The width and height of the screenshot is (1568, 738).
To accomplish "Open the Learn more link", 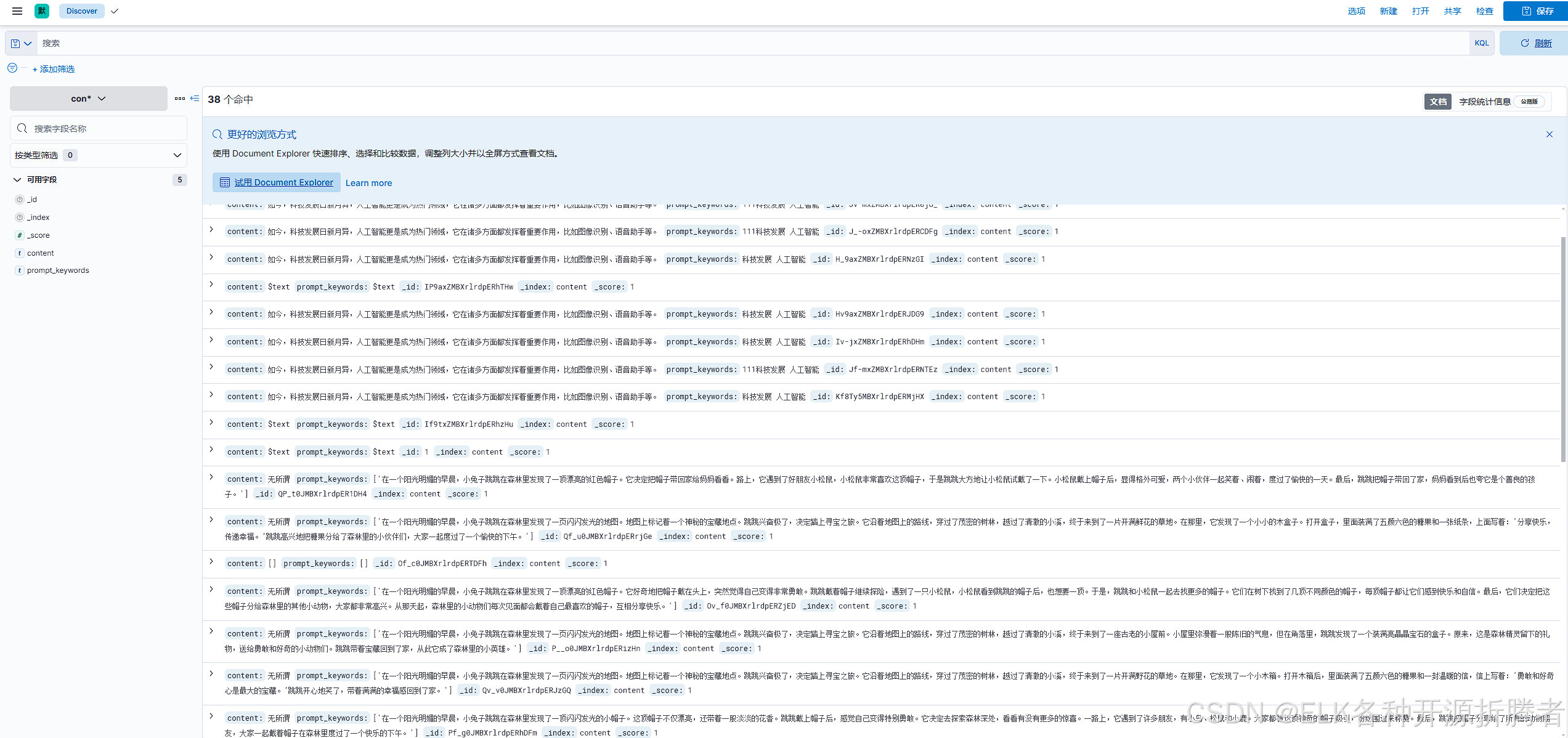I will point(368,183).
